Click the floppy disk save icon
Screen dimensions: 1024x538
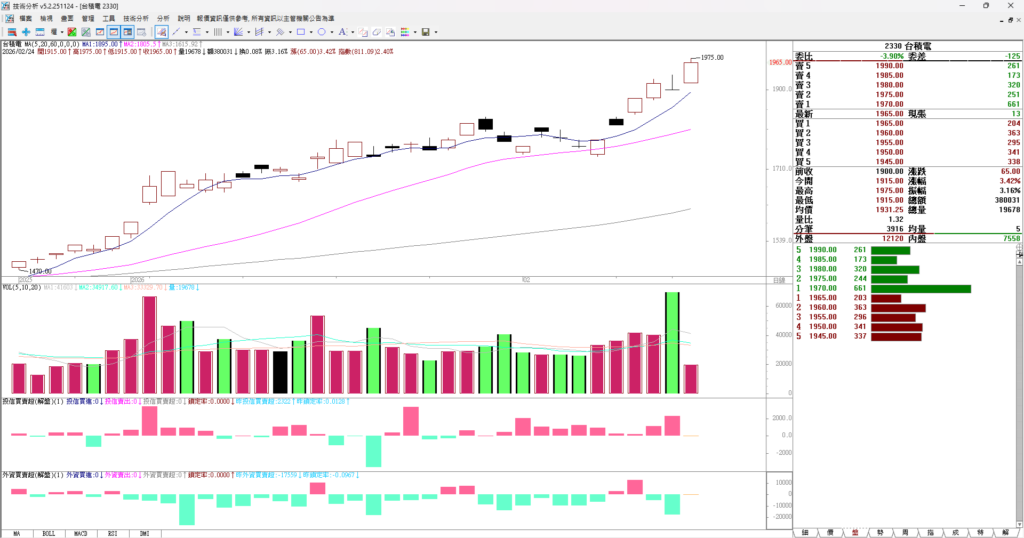[x=425, y=32]
